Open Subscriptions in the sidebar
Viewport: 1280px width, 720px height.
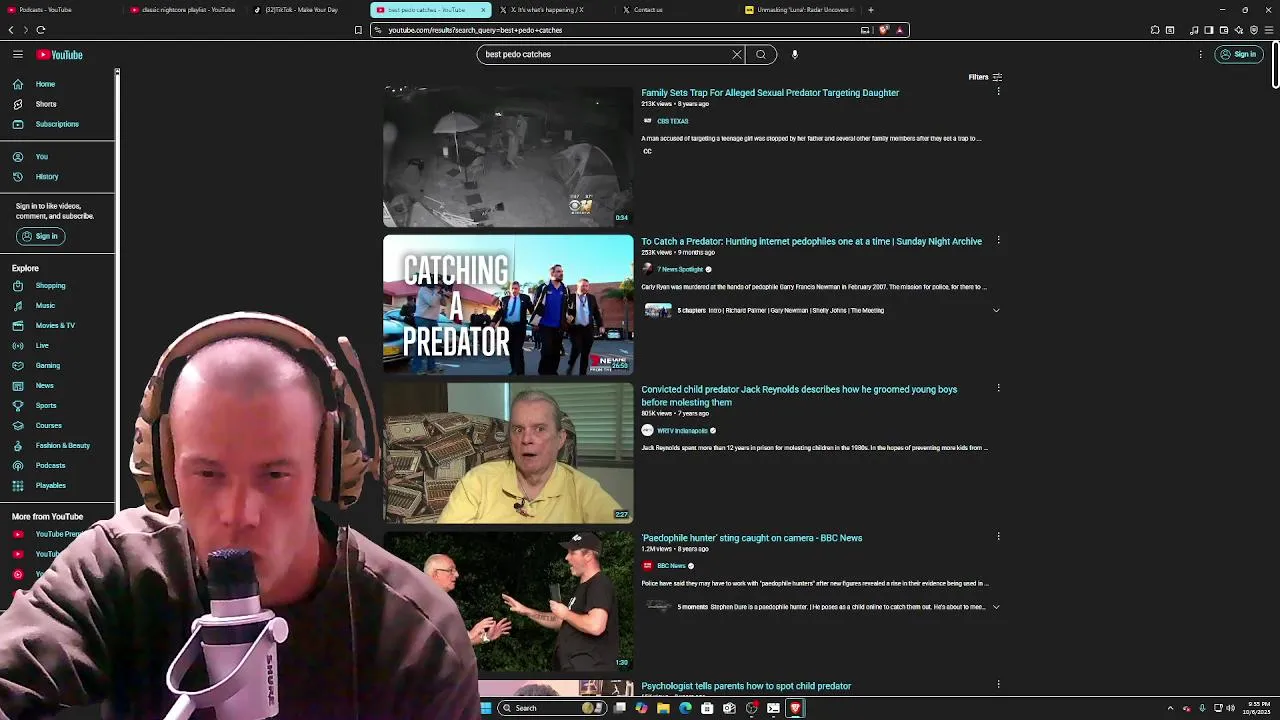57,124
